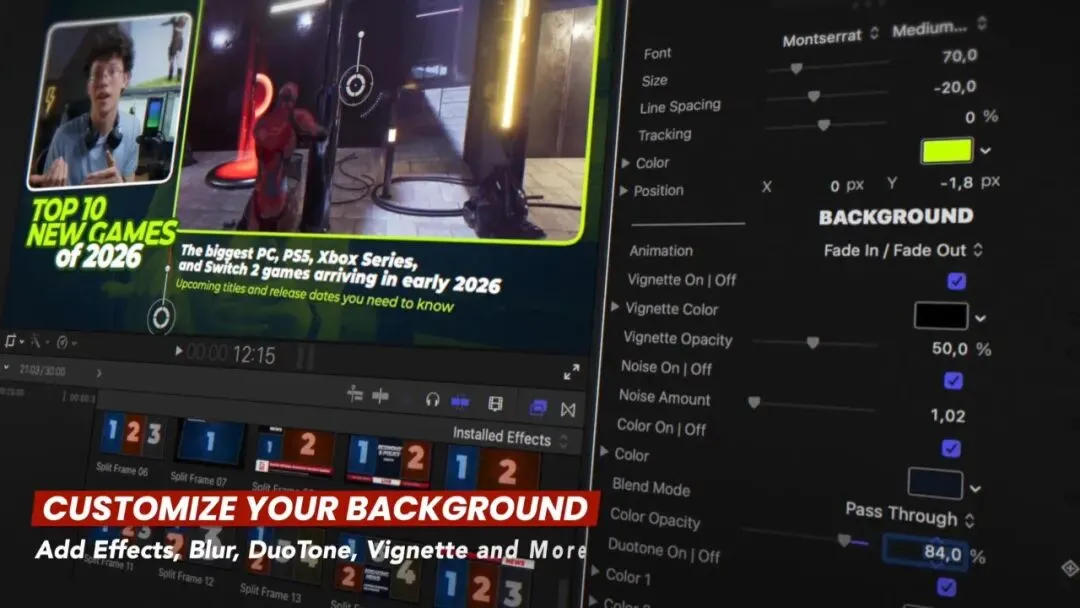Click the slider beside the 84,0 value field

[804, 537]
